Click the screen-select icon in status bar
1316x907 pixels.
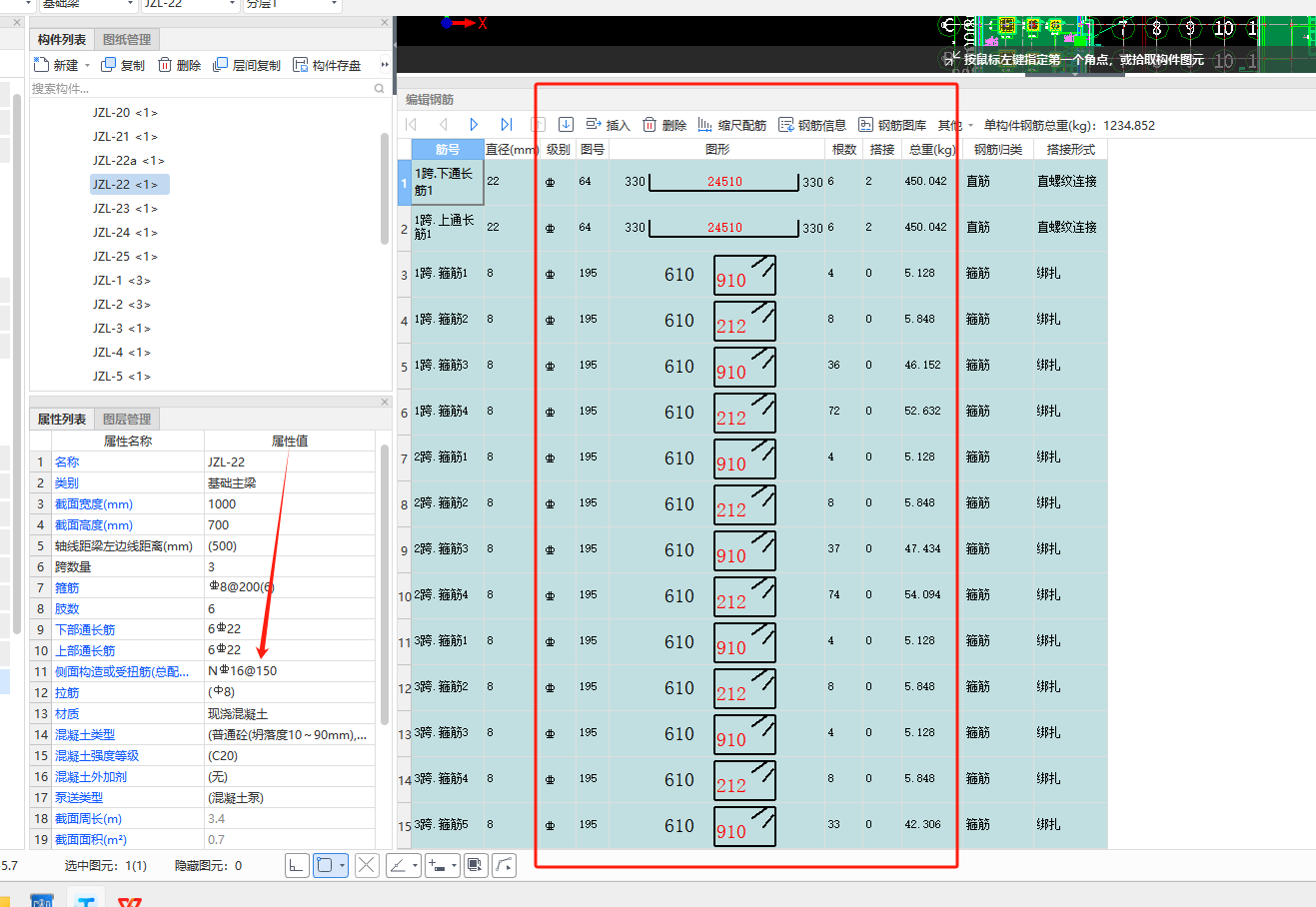[476, 865]
